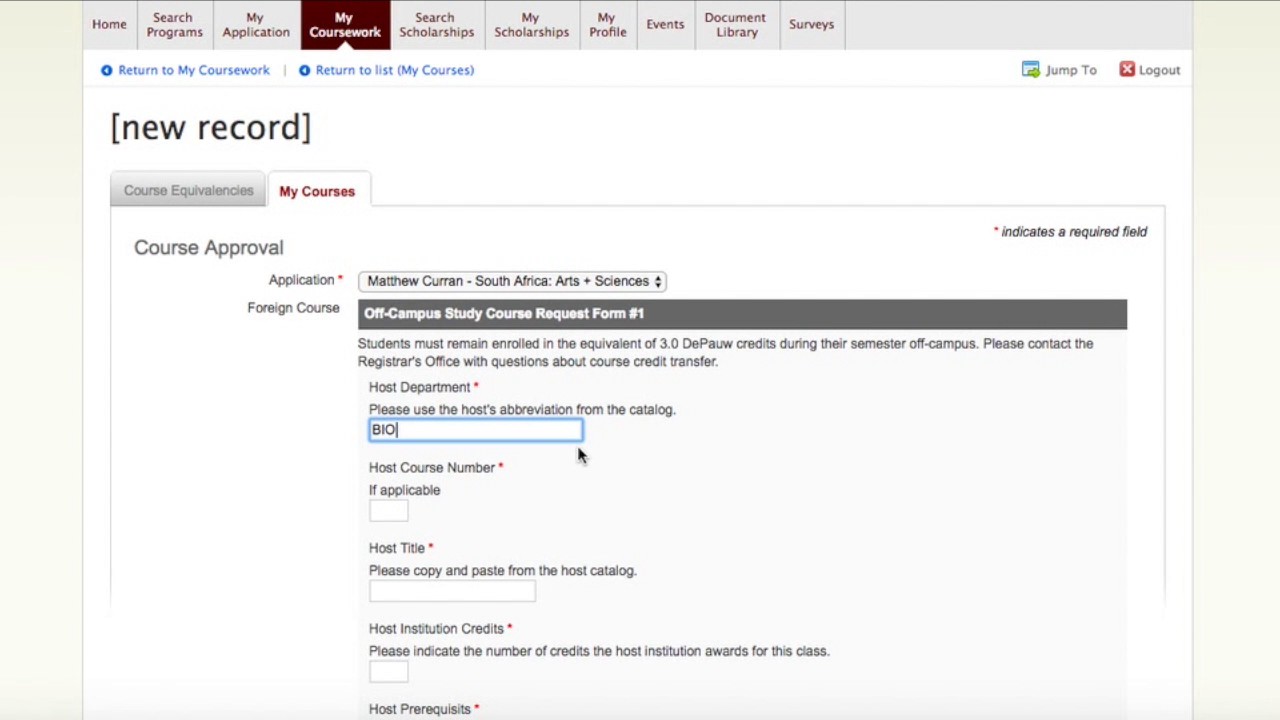This screenshot has width=1280, height=720.
Task: Go to My Scholarships
Action: pyautogui.click(x=531, y=24)
